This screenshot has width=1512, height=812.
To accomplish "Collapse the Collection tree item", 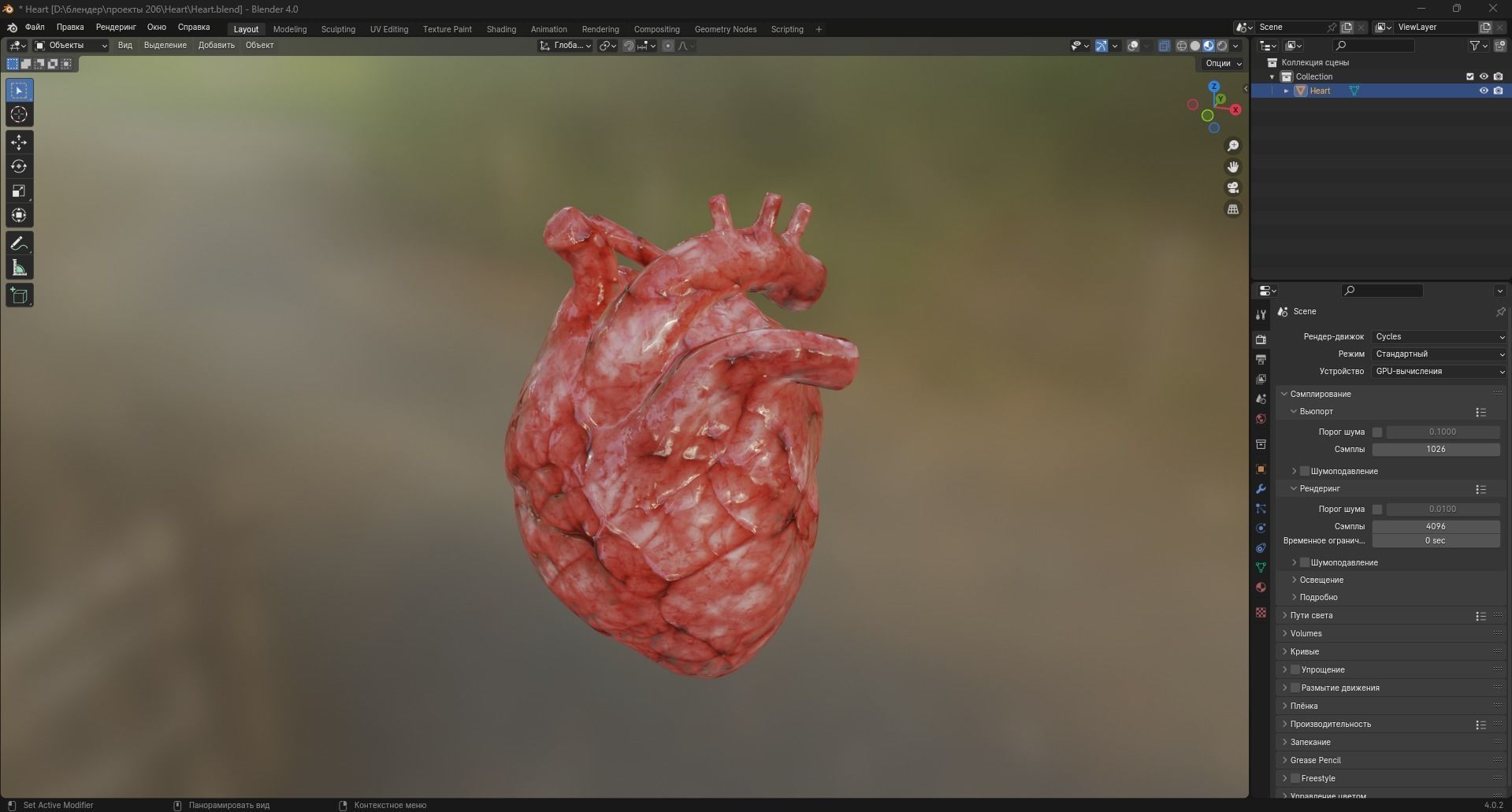I will [1272, 76].
